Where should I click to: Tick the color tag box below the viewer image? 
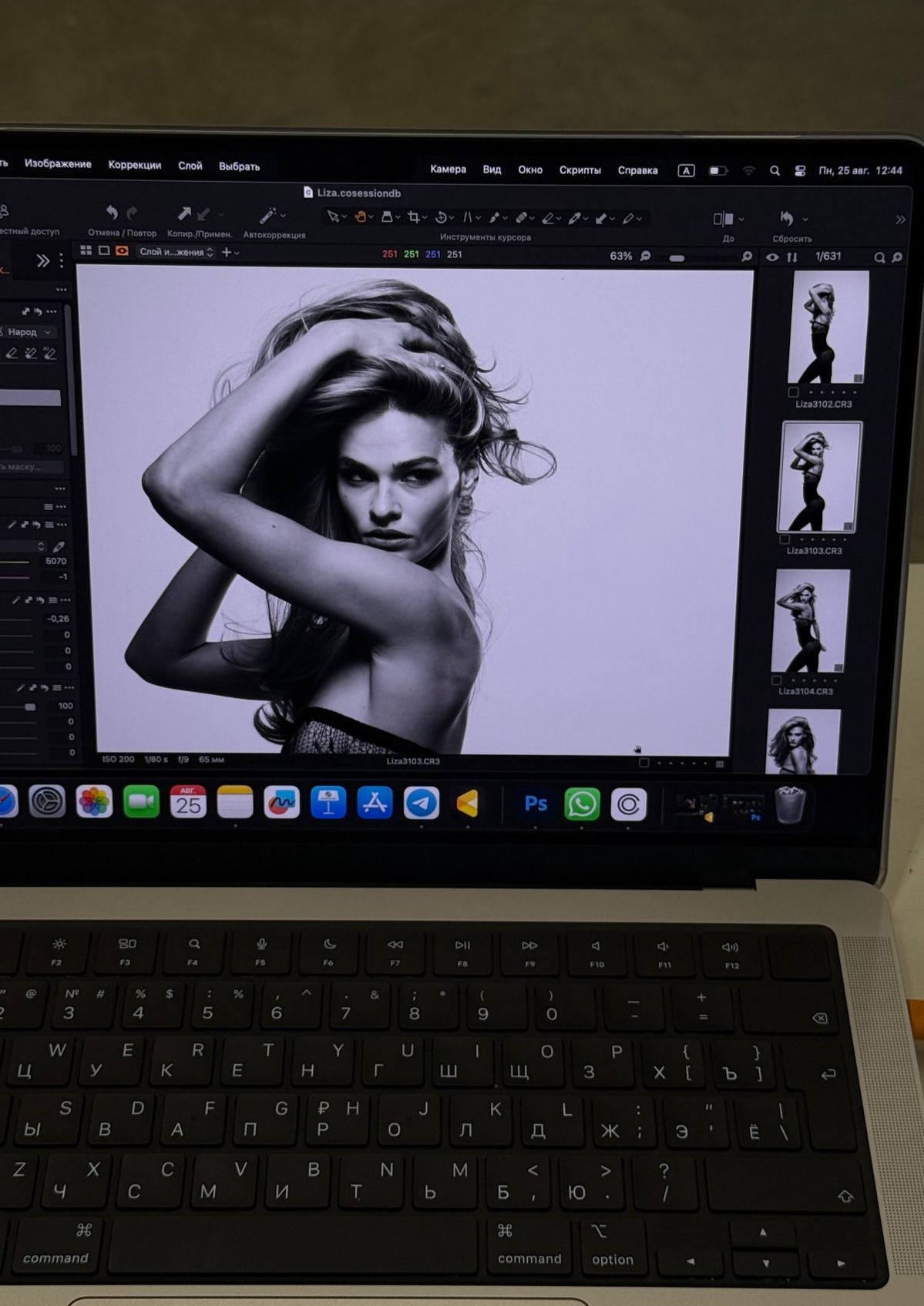point(644,763)
